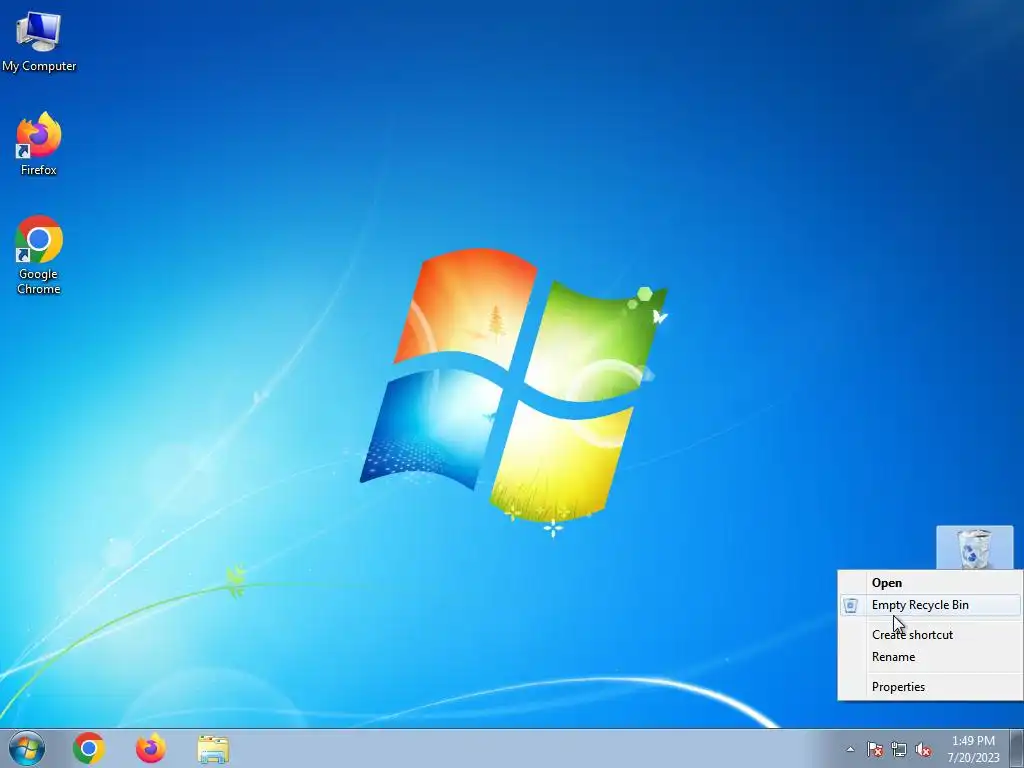Image resolution: width=1024 pixels, height=768 pixels.
Task: Open the Windows Start button
Action: [x=27, y=748]
